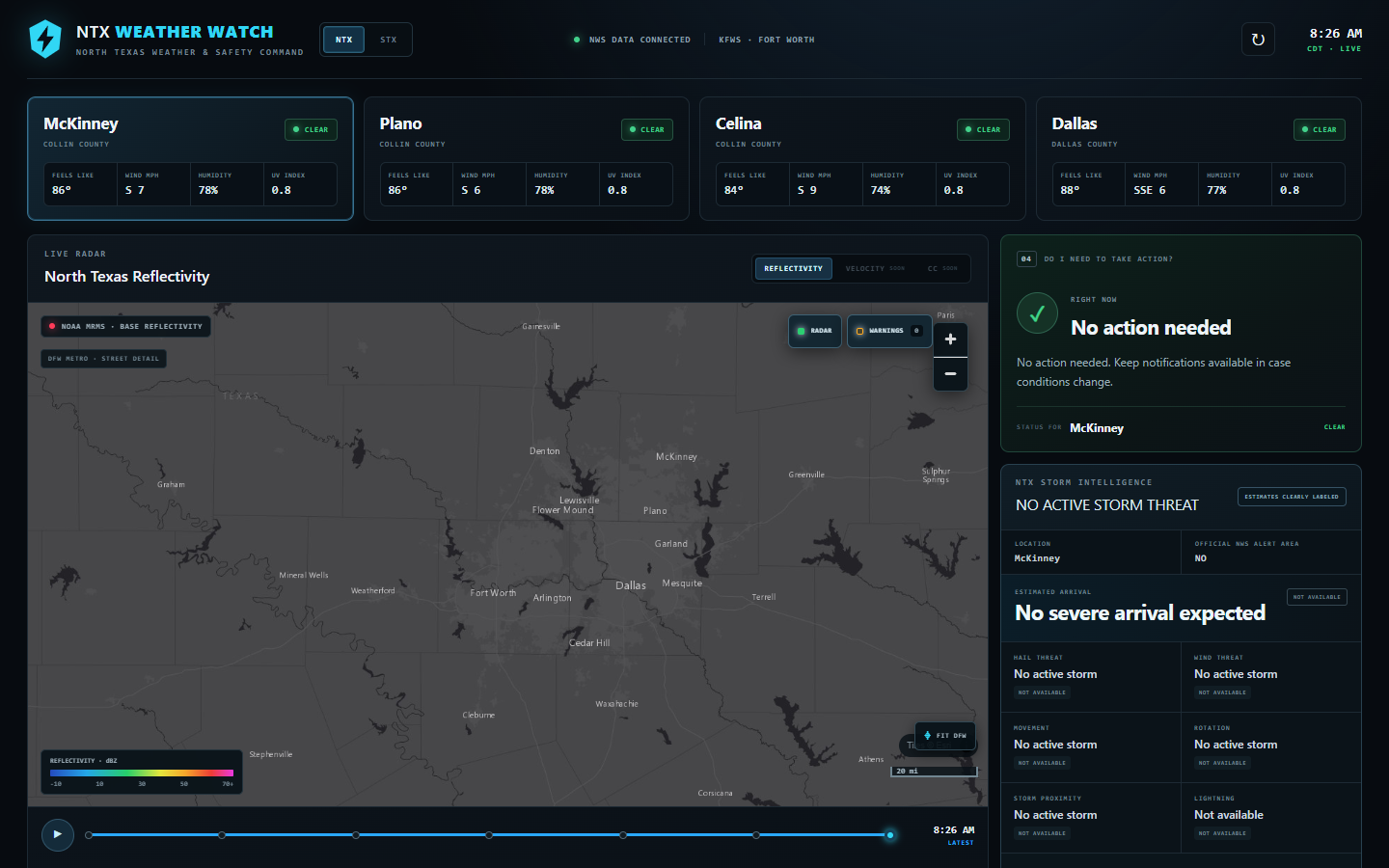Click the lightning bolt NTX logo

pyautogui.click(x=45, y=40)
